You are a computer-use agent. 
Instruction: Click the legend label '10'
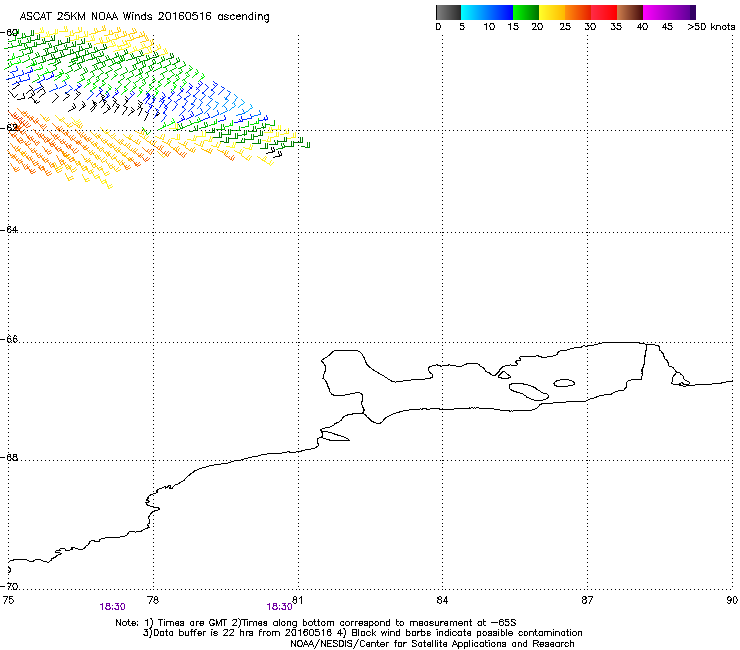(x=489, y=27)
